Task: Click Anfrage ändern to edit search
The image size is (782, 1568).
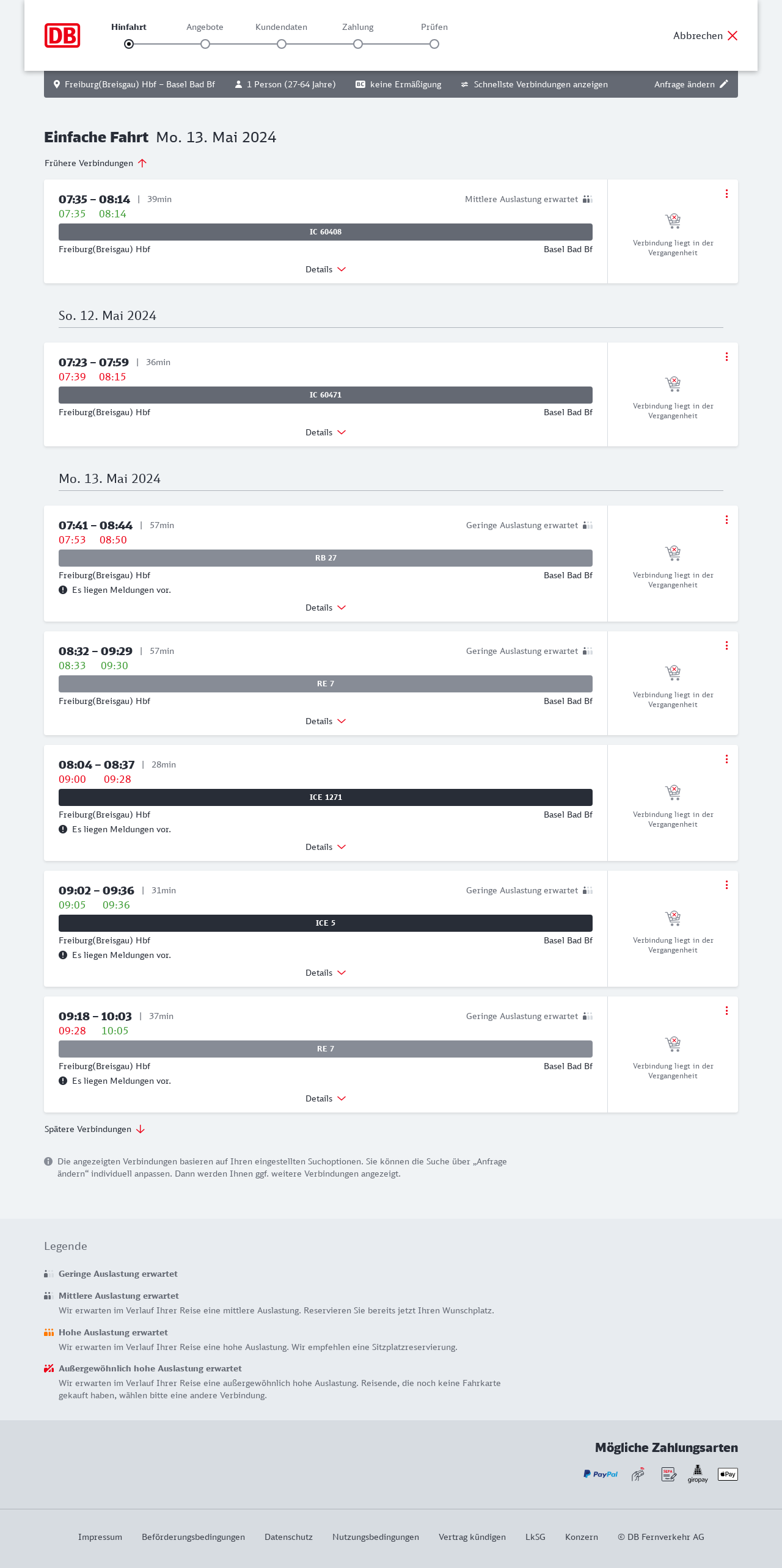Action: point(691,84)
